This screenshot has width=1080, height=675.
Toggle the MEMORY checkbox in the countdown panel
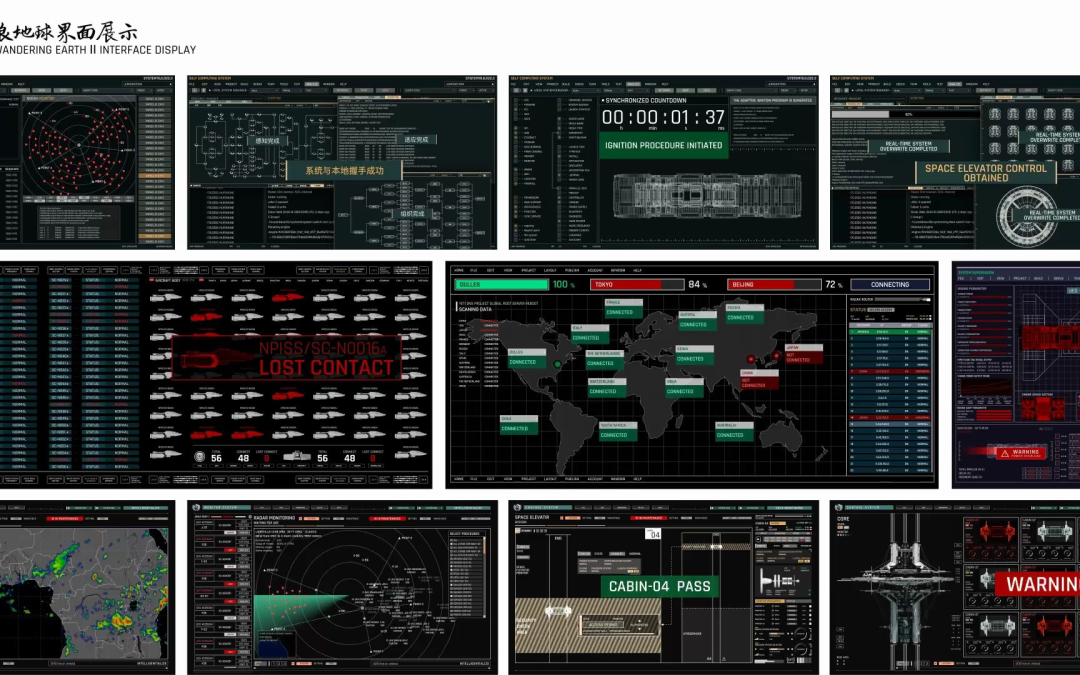tap(516, 156)
